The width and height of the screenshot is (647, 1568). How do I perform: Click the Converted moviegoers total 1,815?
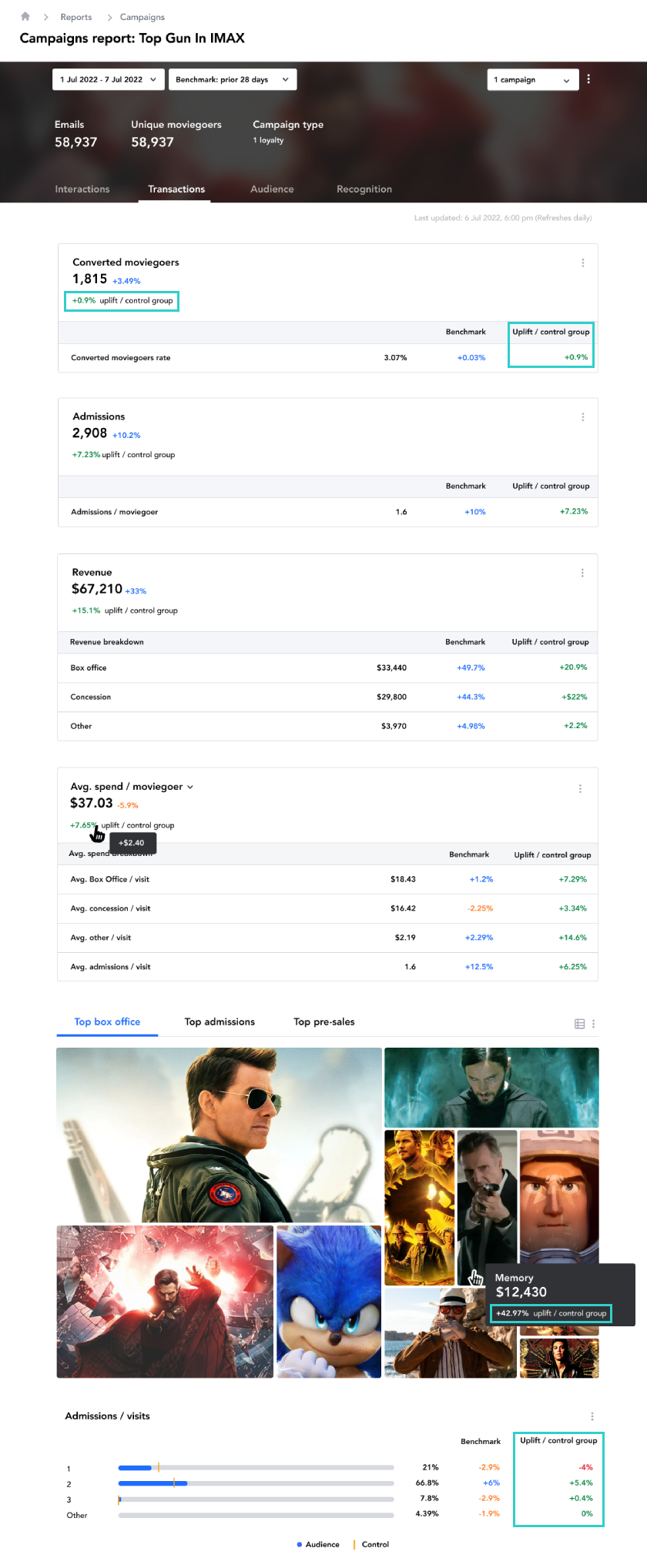90,279
